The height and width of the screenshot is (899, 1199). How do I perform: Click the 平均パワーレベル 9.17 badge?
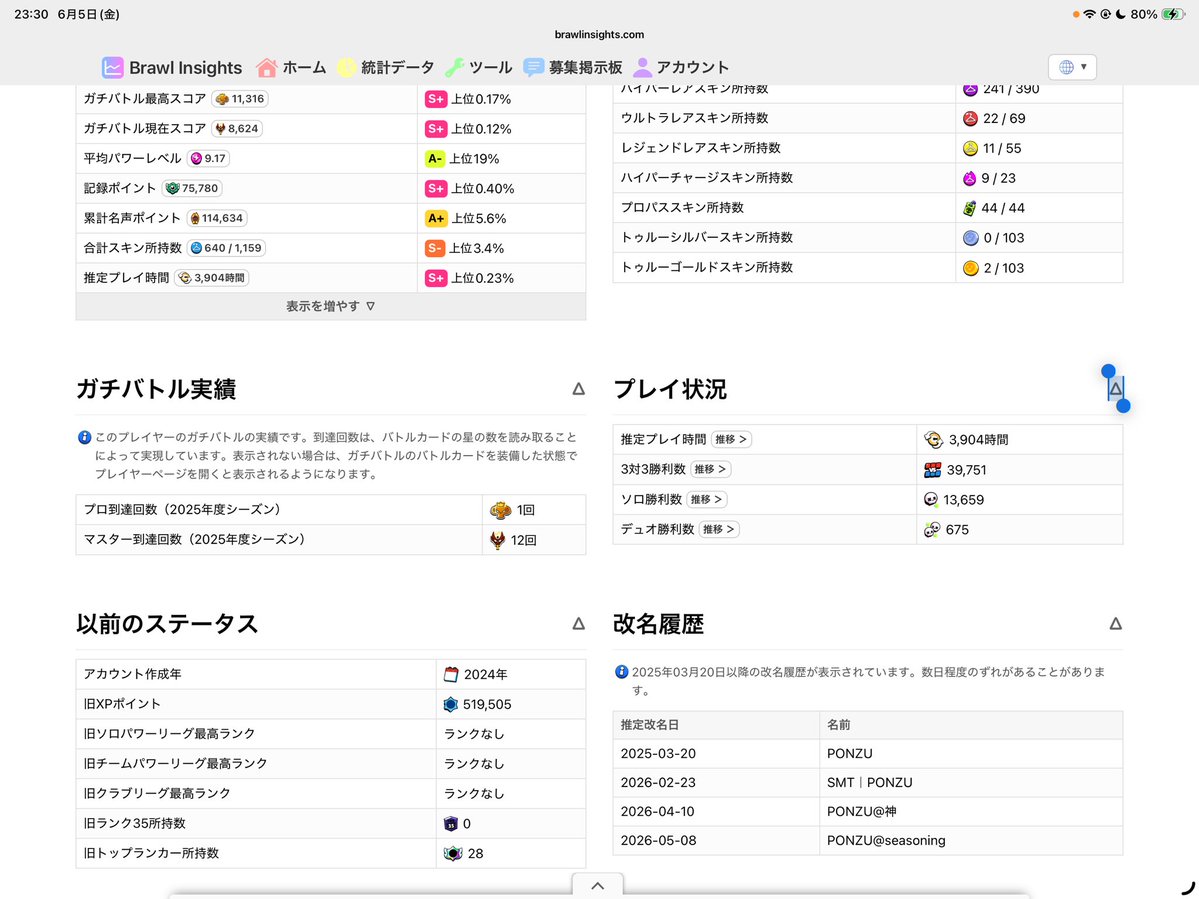(x=208, y=158)
